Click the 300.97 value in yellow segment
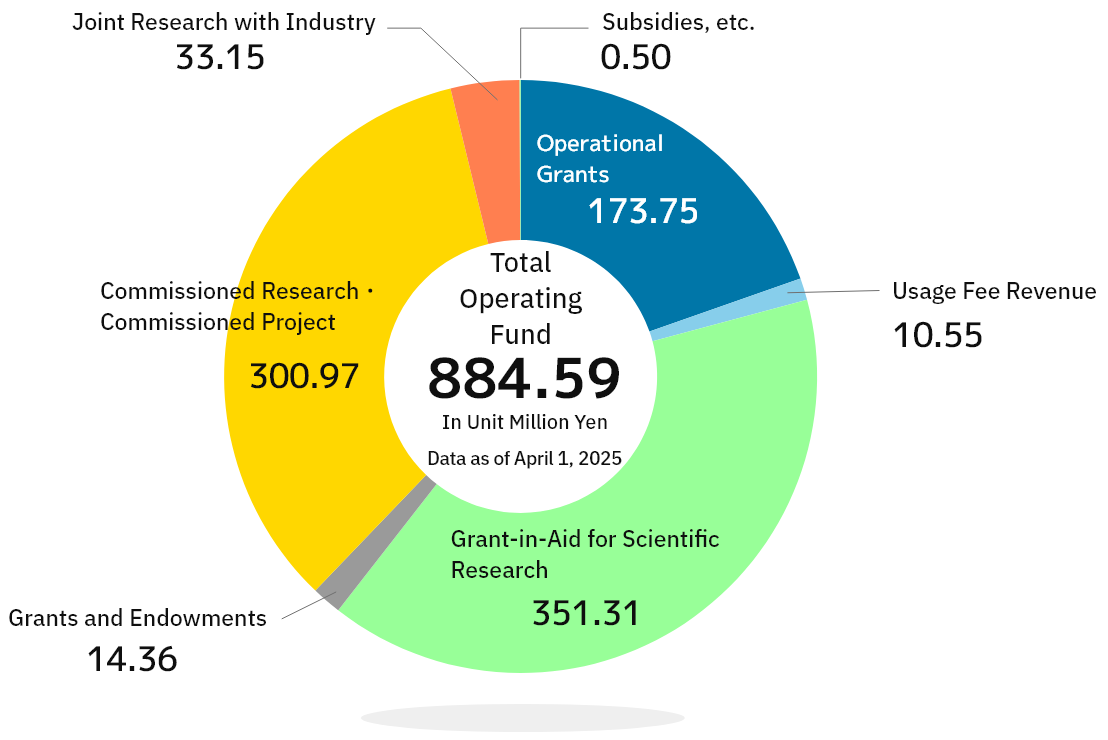 coord(304,376)
